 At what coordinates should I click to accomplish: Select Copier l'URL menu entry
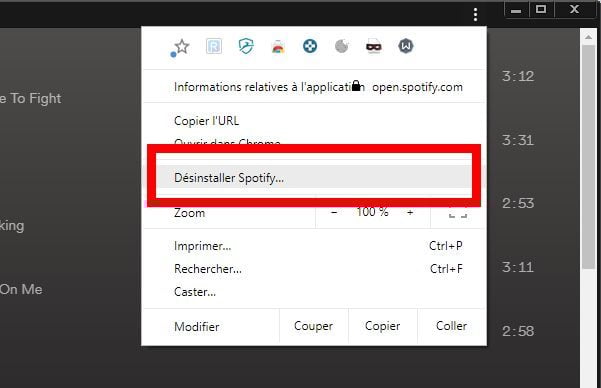click(314, 121)
